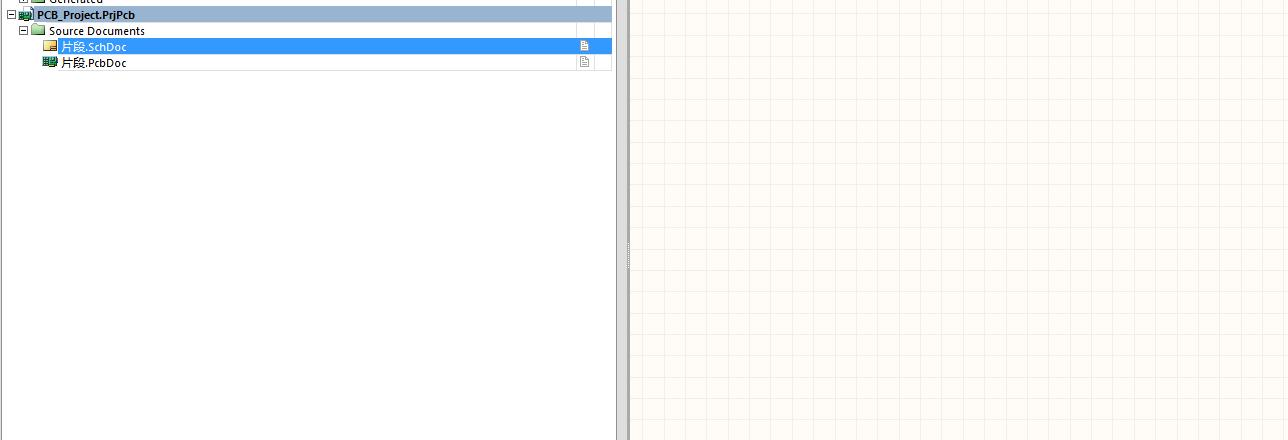
Task: Click the document status icon on 片段.SchDoc row
Action: tap(585, 46)
